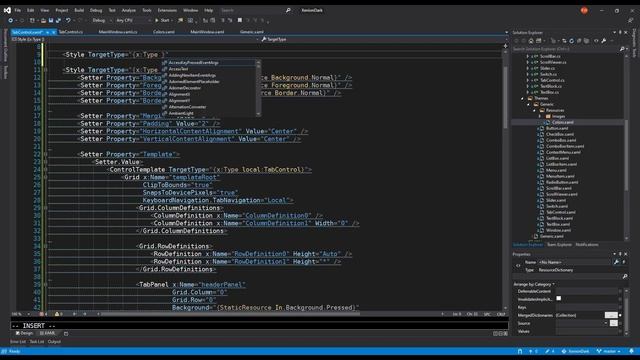Open the Output panel tab
Screen dimensions: 640x360
pyautogui.click(x=54, y=342)
